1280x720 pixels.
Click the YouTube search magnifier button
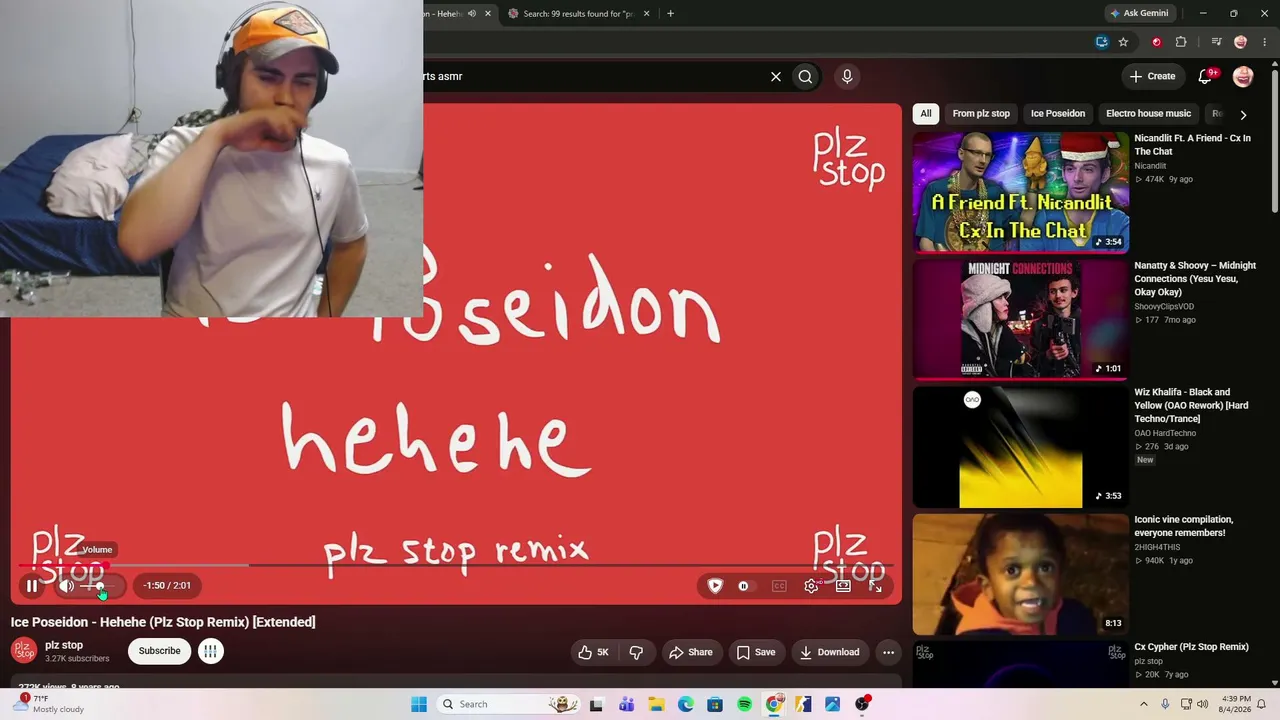tap(805, 76)
